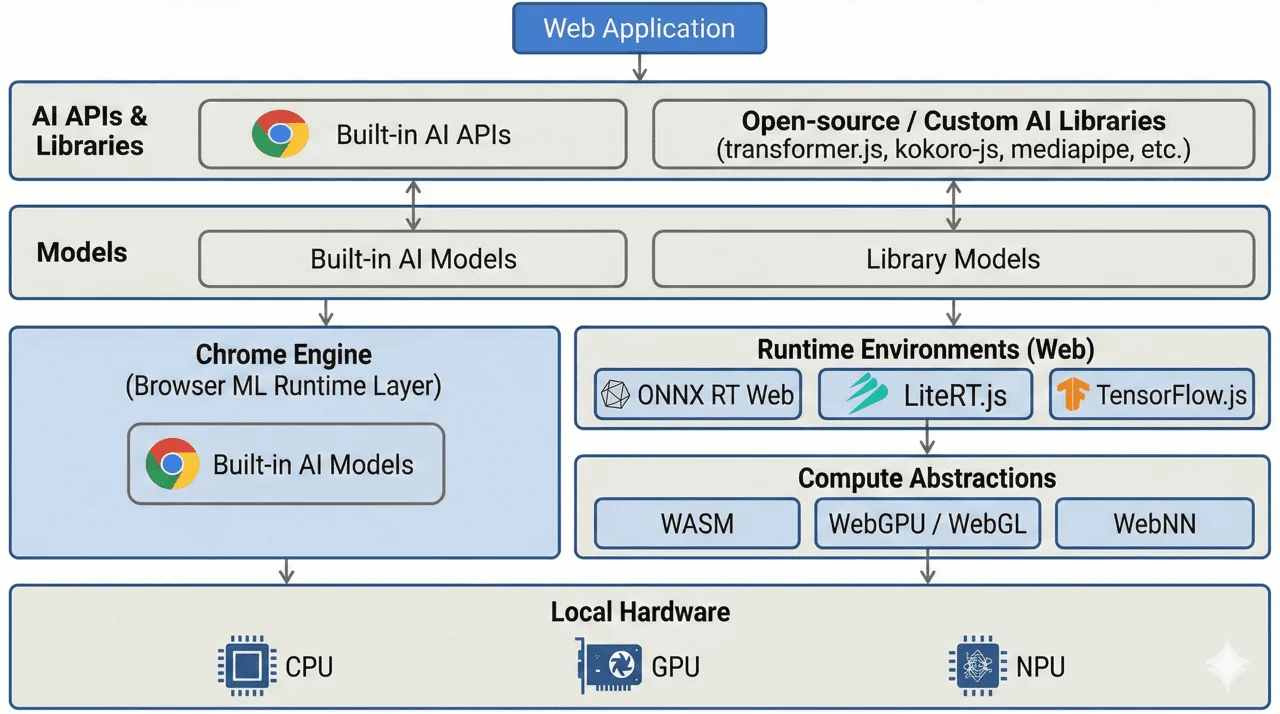
Task: Click the WebGPU / WebGL box
Action: tap(926, 524)
